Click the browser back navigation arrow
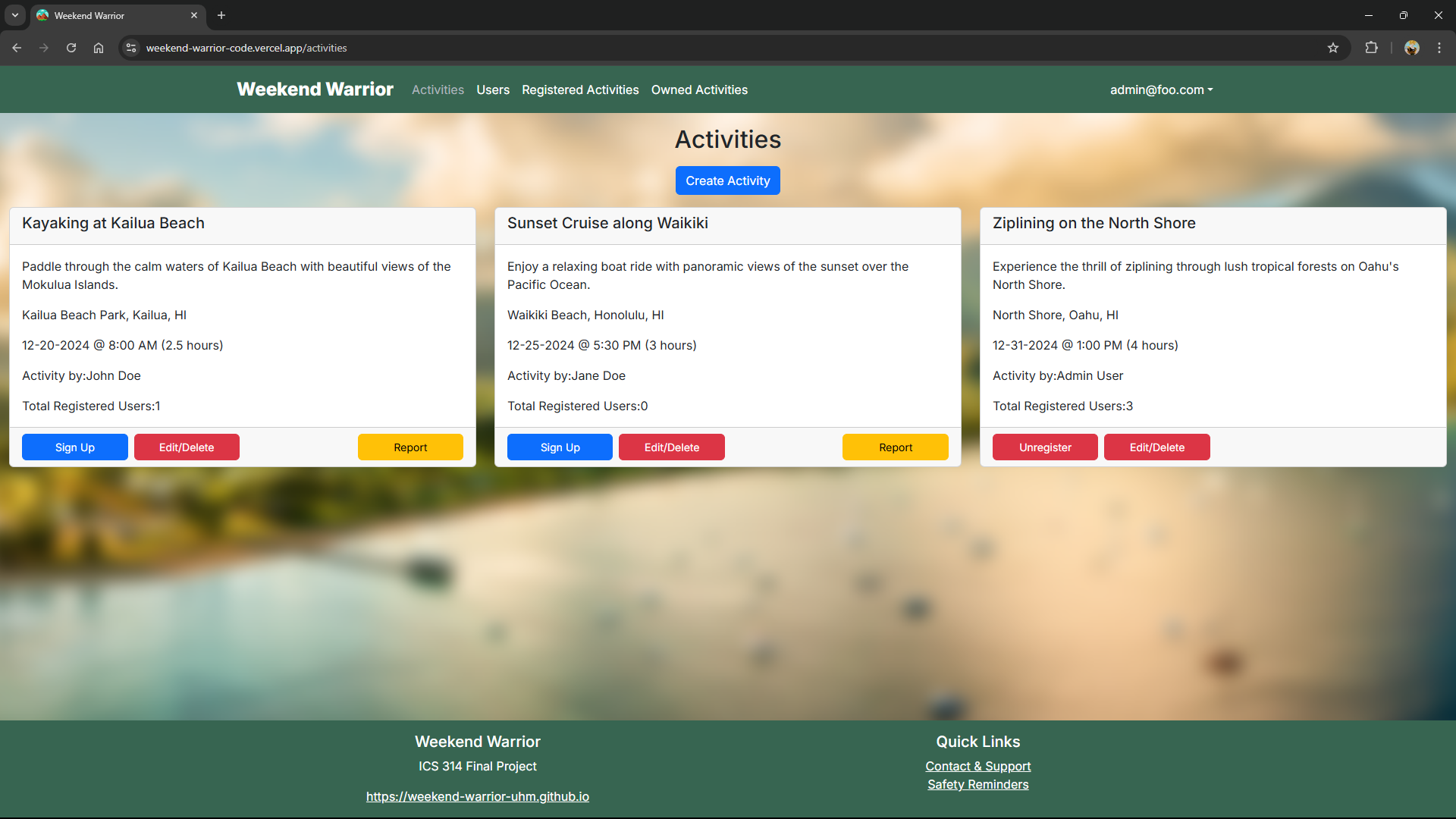 17,48
